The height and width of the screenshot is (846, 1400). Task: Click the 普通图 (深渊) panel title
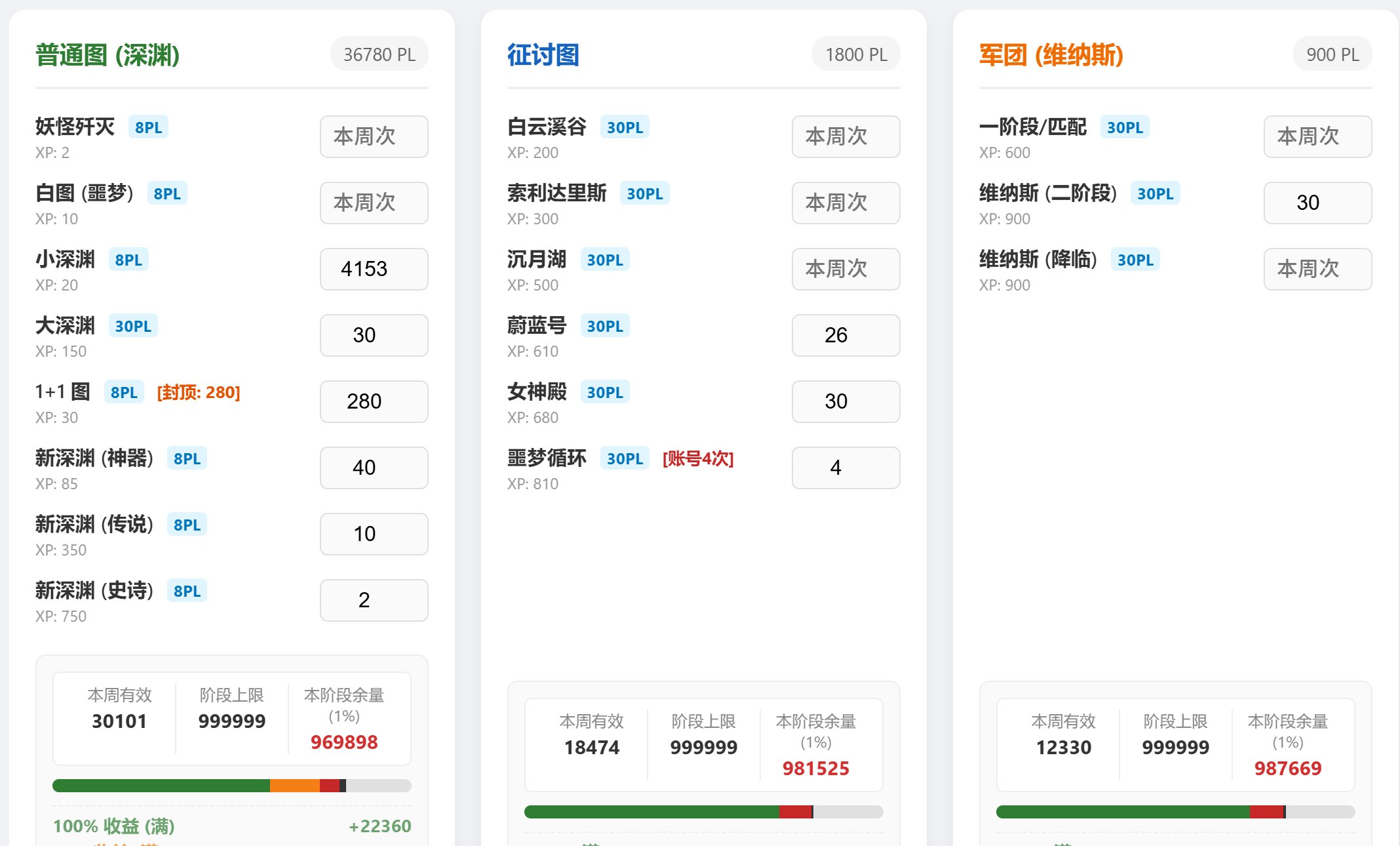(x=107, y=54)
